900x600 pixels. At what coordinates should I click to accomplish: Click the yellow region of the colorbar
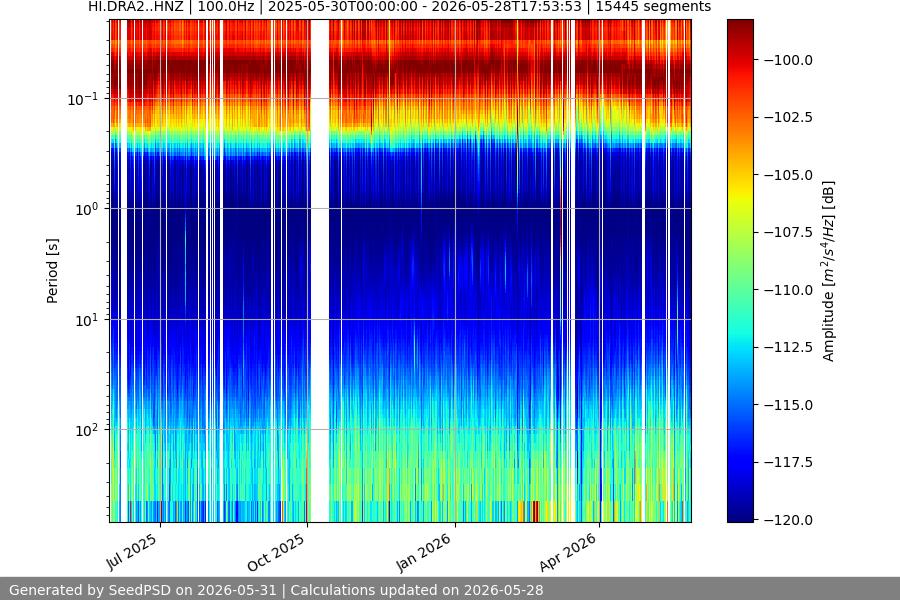click(740, 195)
